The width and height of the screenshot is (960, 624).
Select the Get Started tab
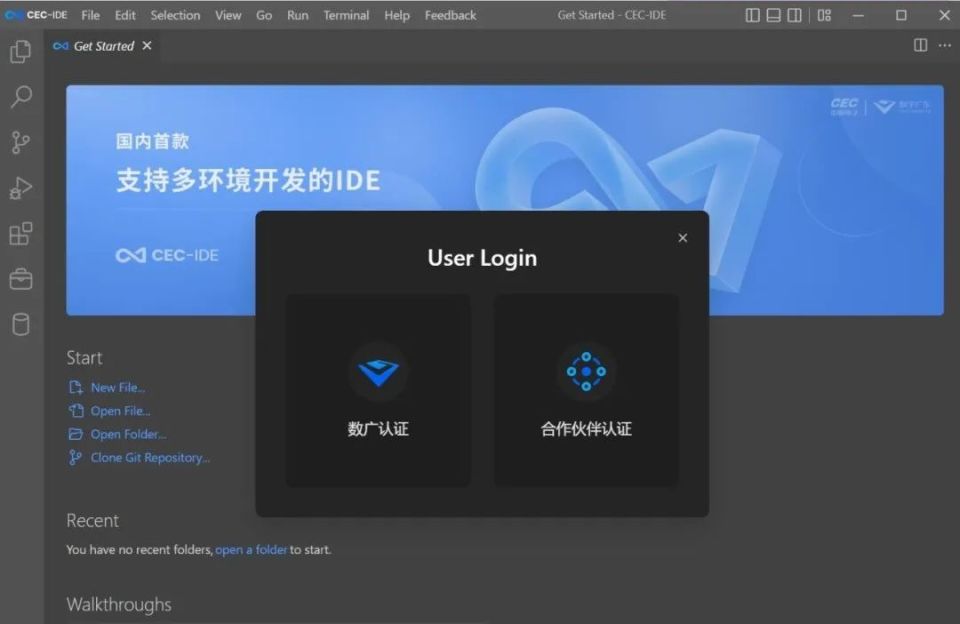tap(103, 46)
